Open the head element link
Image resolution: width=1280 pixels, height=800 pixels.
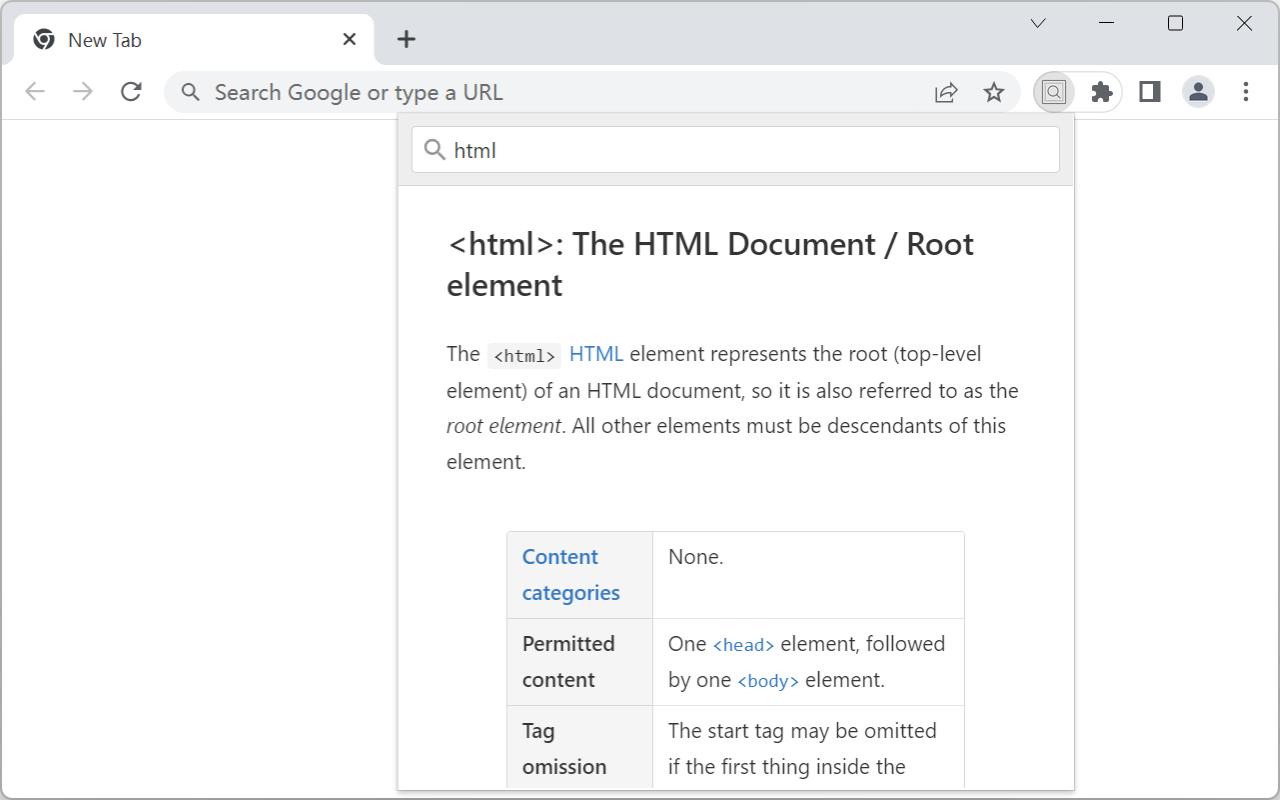[x=743, y=645]
